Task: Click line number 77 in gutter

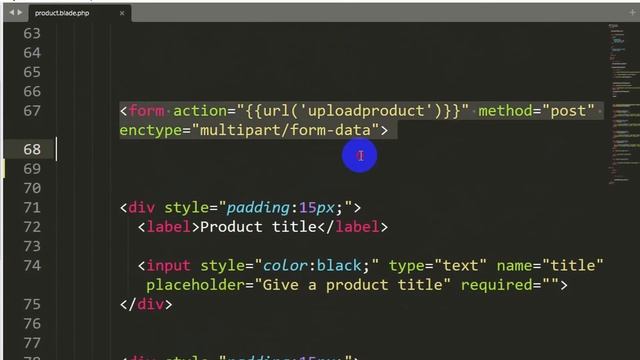Action: pos(32,343)
